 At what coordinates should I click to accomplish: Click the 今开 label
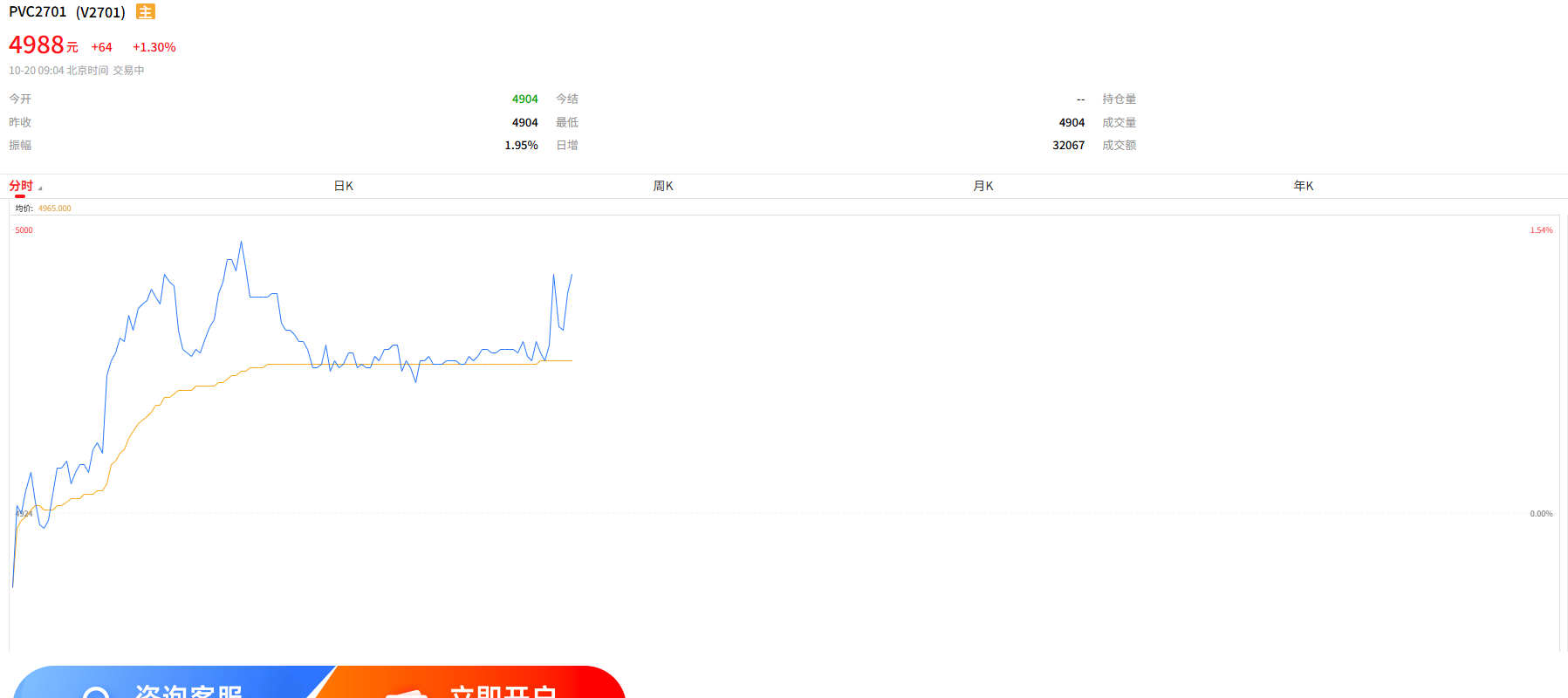point(20,99)
